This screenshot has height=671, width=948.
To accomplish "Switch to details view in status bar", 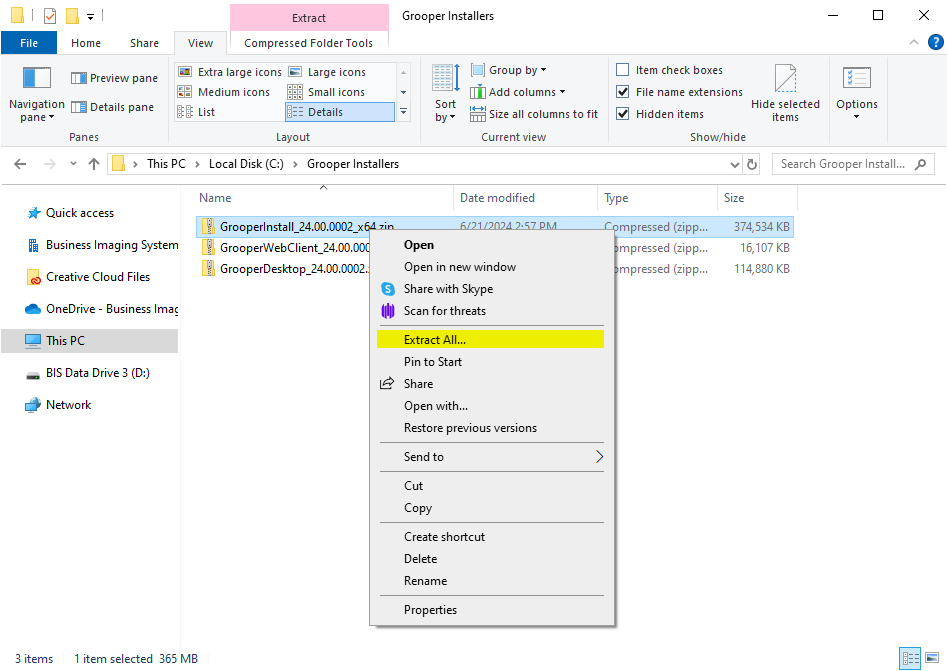I will click(910, 658).
